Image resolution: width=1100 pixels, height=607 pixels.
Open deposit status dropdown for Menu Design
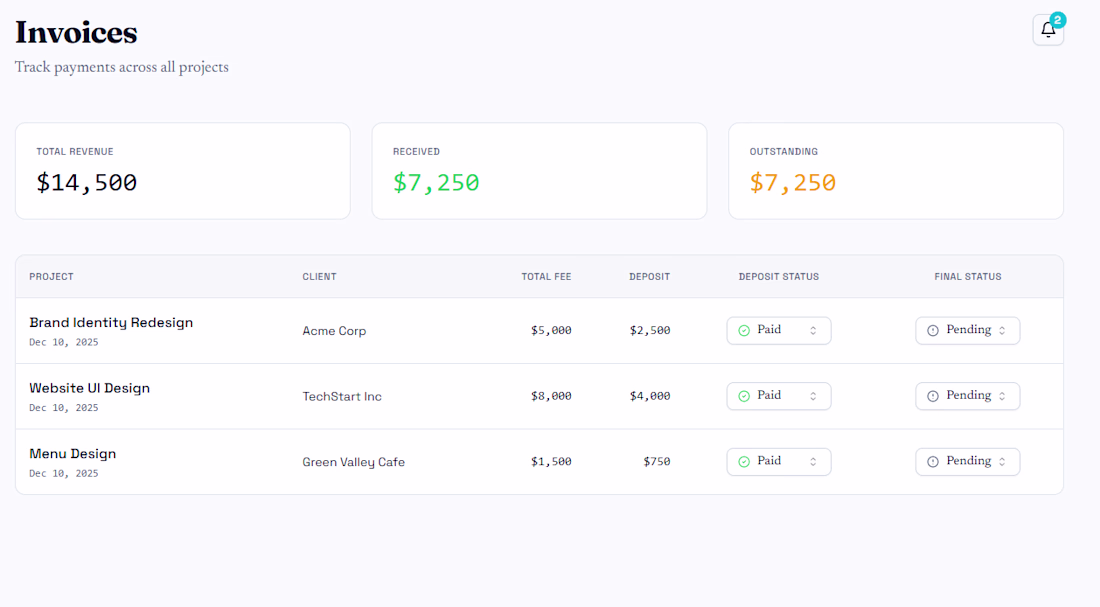tap(779, 462)
